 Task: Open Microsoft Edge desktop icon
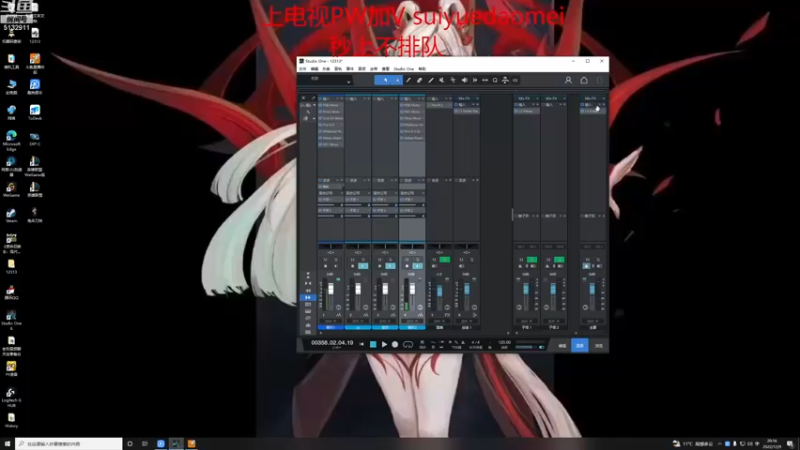pyautogui.click(x=11, y=140)
